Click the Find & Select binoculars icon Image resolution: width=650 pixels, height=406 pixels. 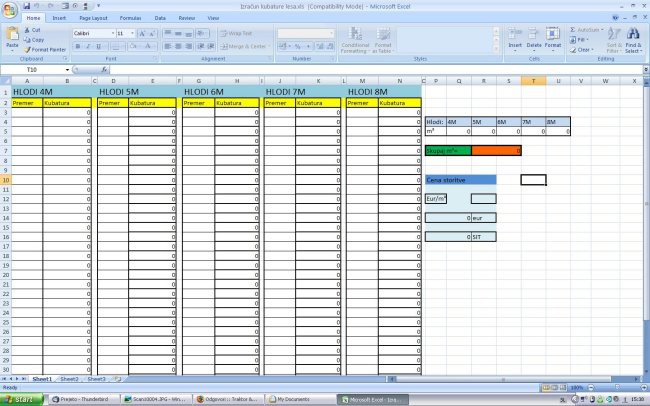[x=633, y=38]
